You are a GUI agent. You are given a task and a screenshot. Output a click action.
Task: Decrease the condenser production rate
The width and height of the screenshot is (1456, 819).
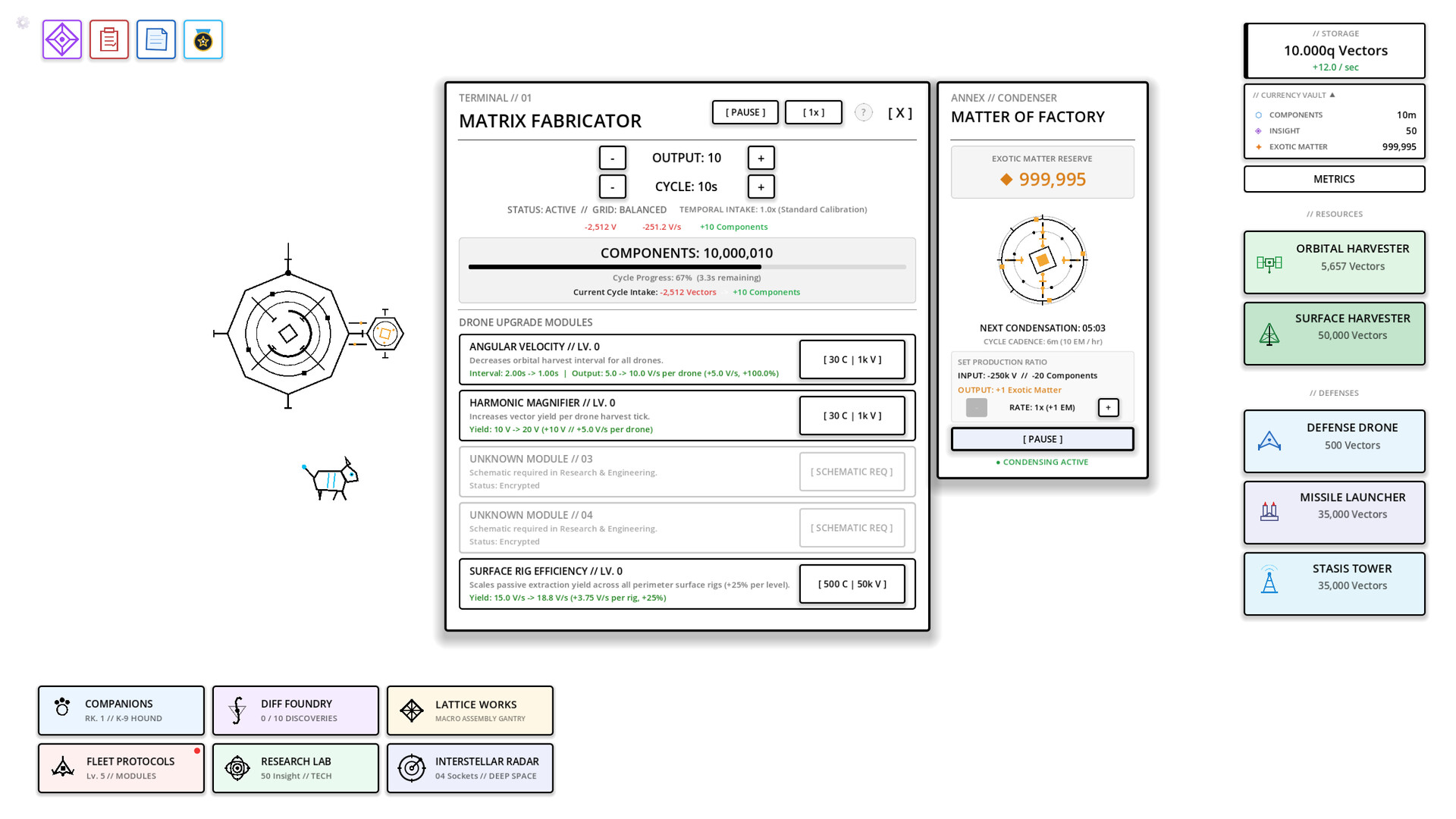click(x=977, y=407)
